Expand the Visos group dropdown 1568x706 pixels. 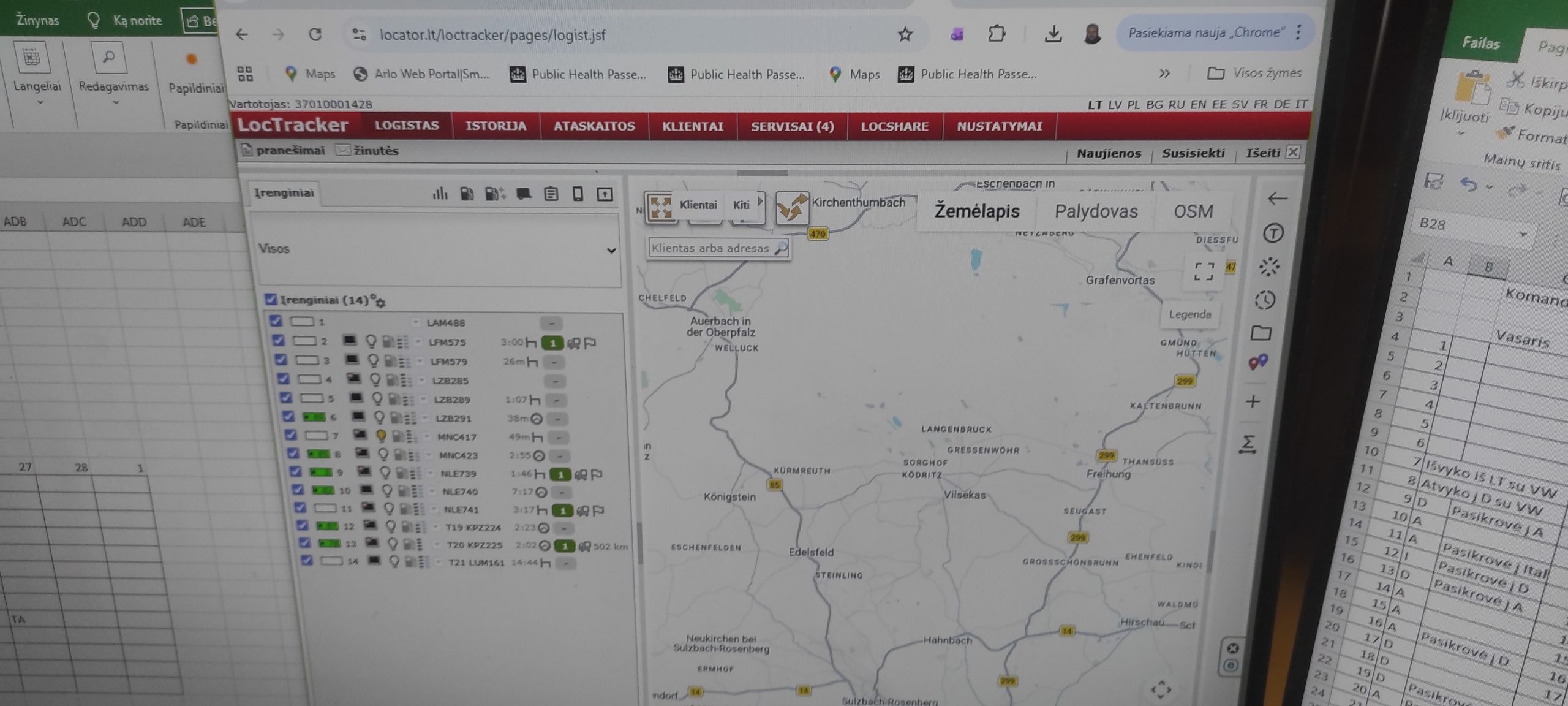click(611, 250)
